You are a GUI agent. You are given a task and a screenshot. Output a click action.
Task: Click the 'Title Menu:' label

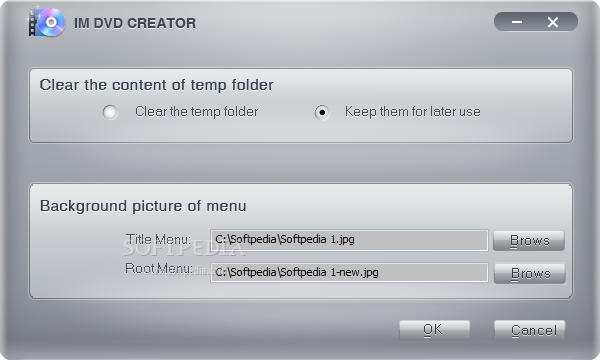click(x=158, y=239)
